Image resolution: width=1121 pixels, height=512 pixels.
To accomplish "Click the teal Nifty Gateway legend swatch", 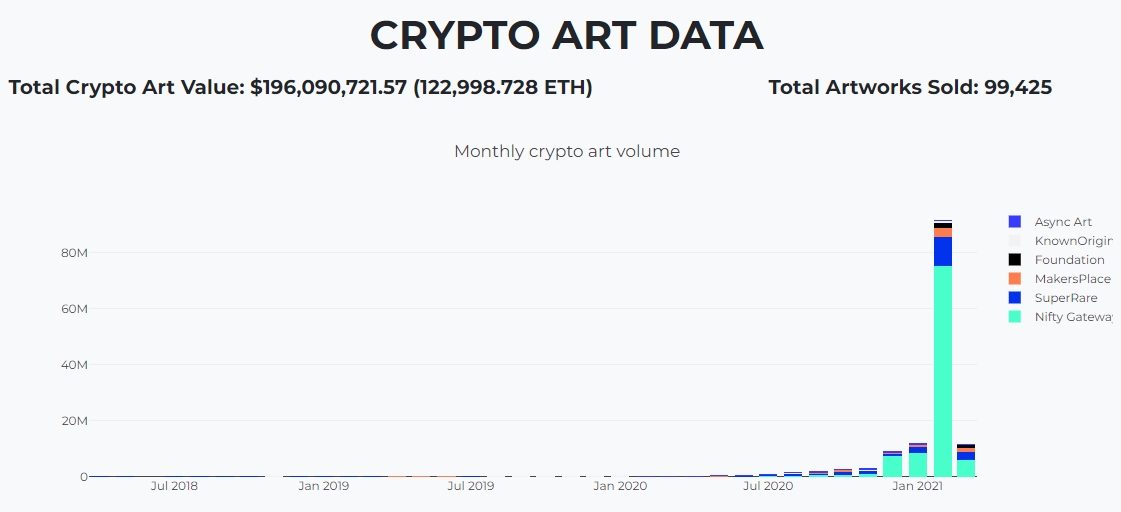I will pos(1014,317).
